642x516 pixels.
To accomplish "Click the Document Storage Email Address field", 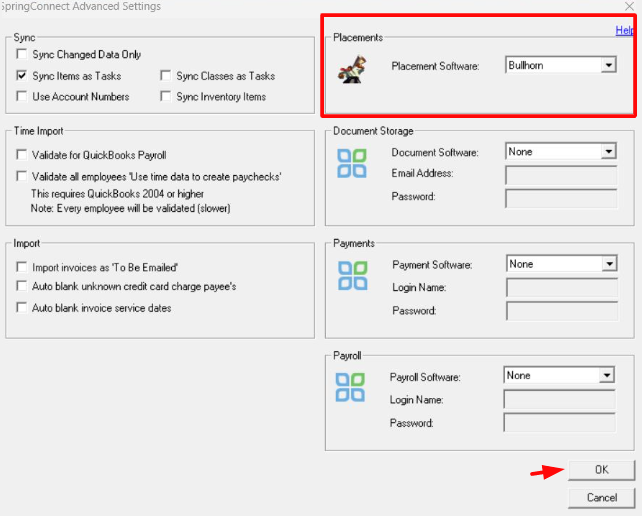I will [x=560, y=175].
